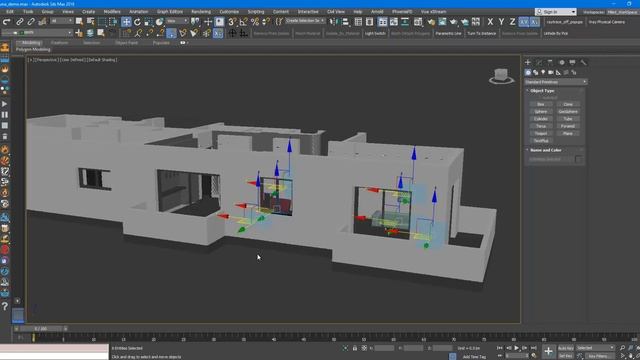Image resolution: width=640 pixels, height=360 pixels.
Task: Collapse the Name and Color rollout
Action: (x=546, y=150)
